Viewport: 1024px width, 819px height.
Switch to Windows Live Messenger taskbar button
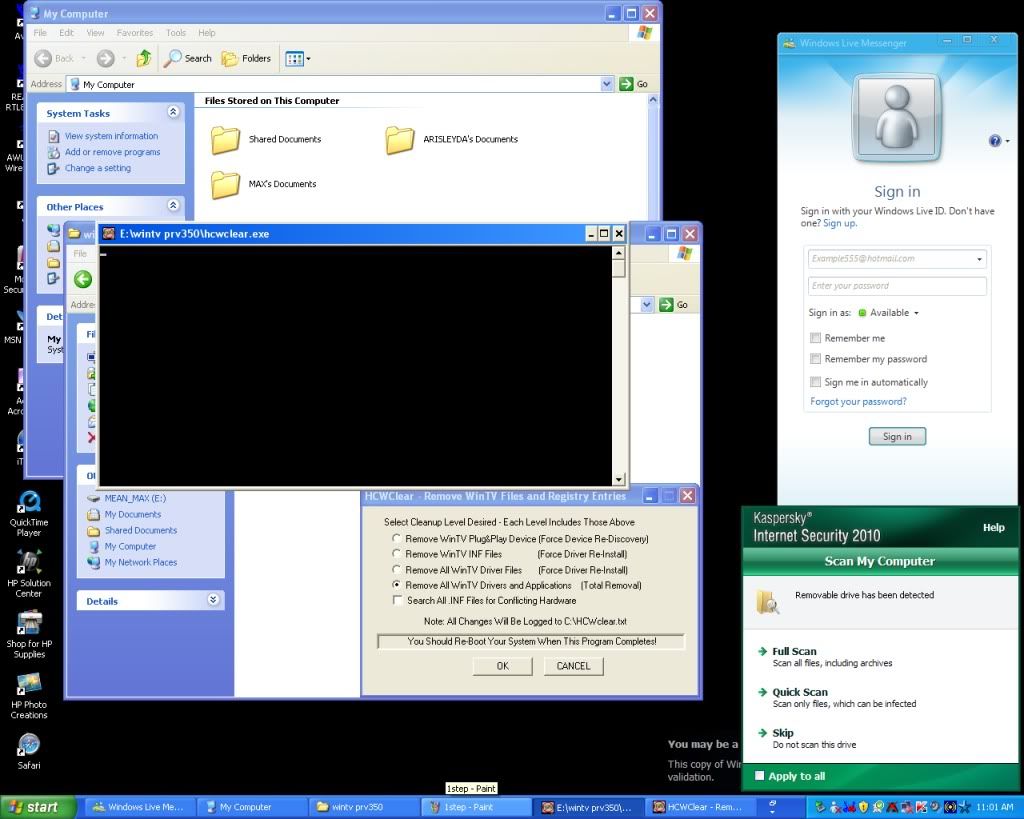(x=140, y=807)
